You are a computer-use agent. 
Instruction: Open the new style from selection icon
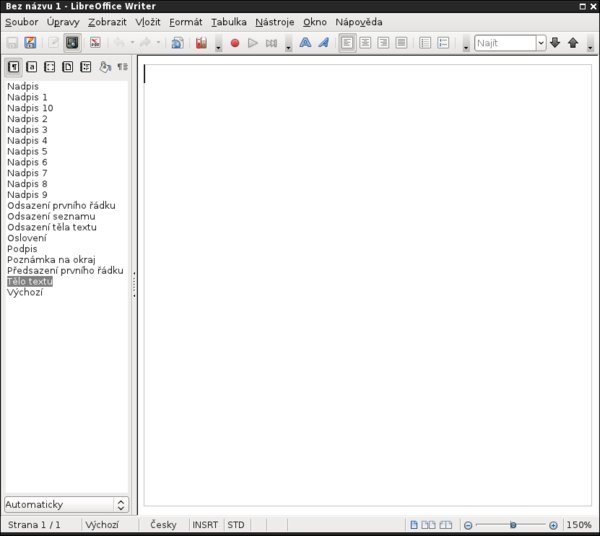[x=122, y=67]
